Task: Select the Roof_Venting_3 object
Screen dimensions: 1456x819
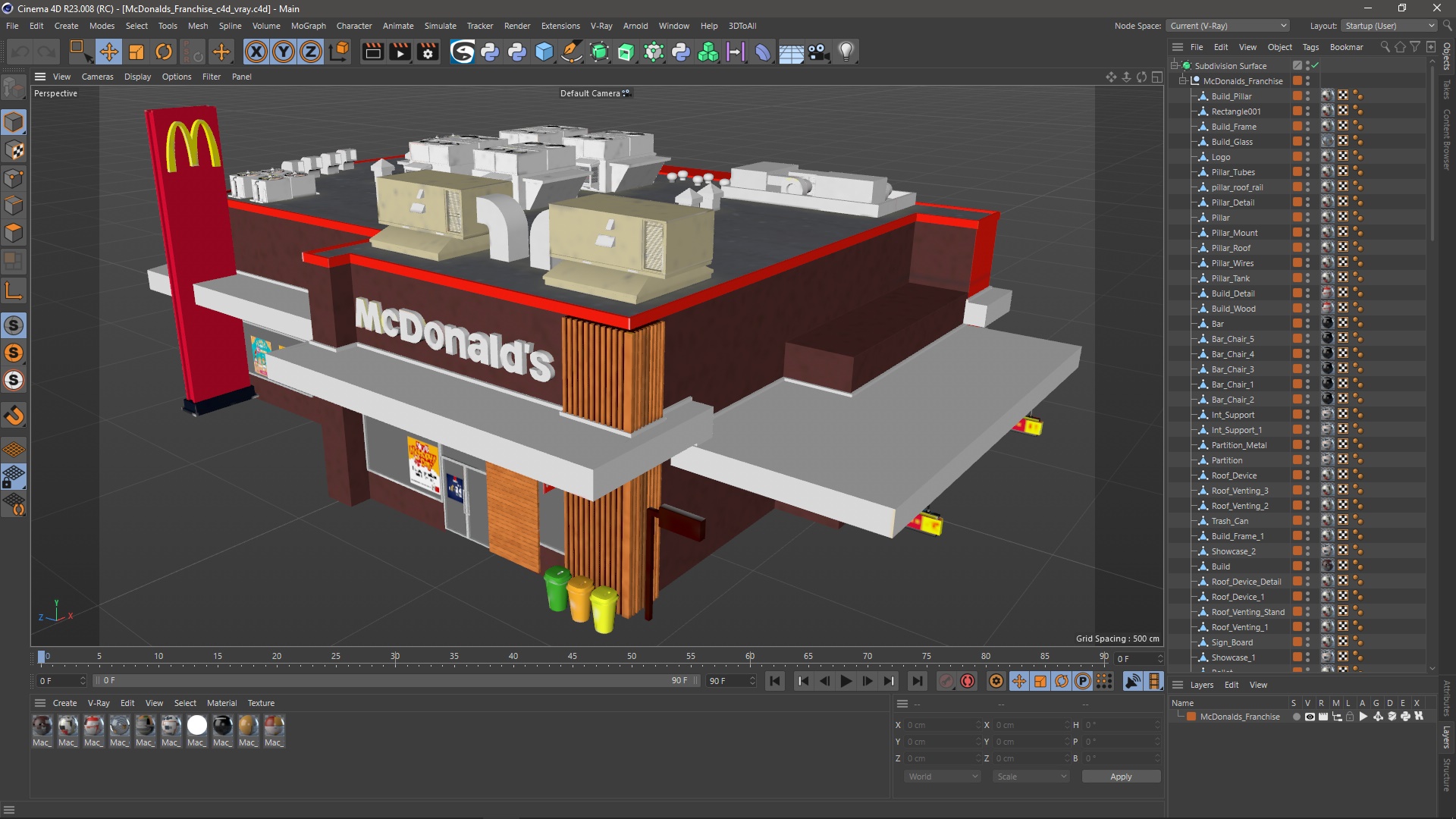Action: click(1239, 491)
